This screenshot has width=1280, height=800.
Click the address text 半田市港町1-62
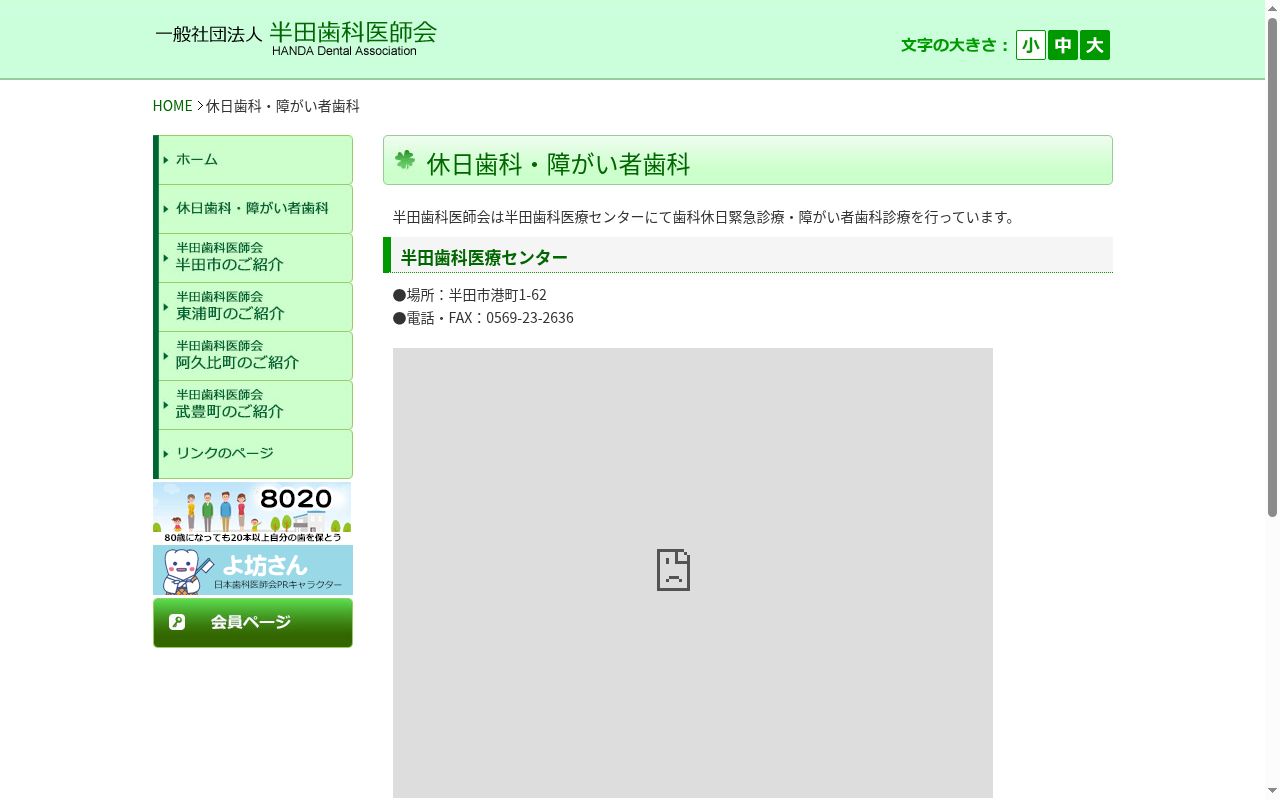(x=498, y=295)
